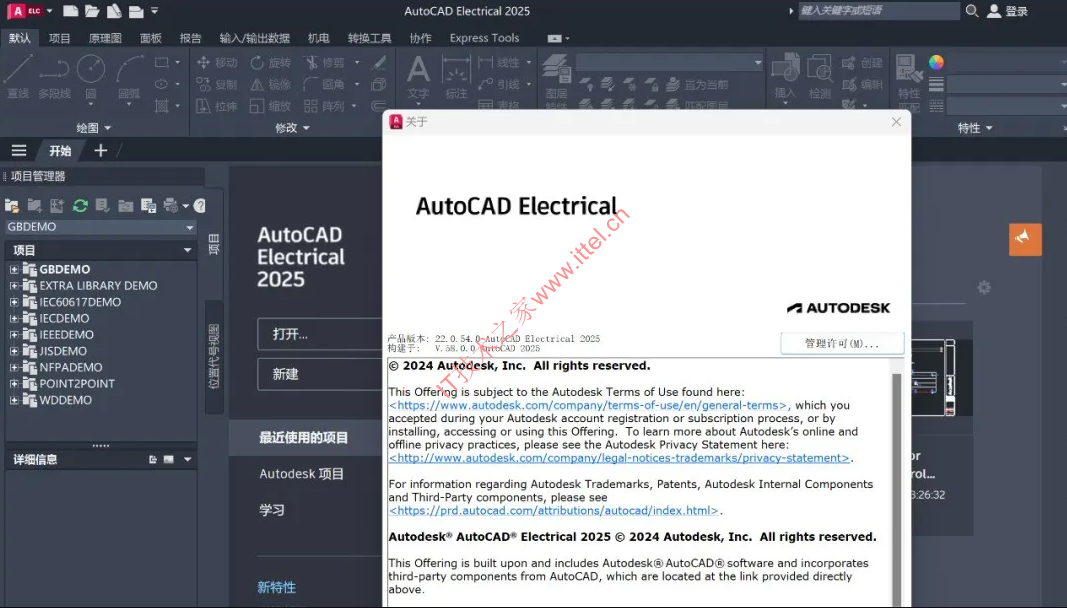Open the Express Tools ribbon tab
The image size is (1067, 608).
coord(485,38)
